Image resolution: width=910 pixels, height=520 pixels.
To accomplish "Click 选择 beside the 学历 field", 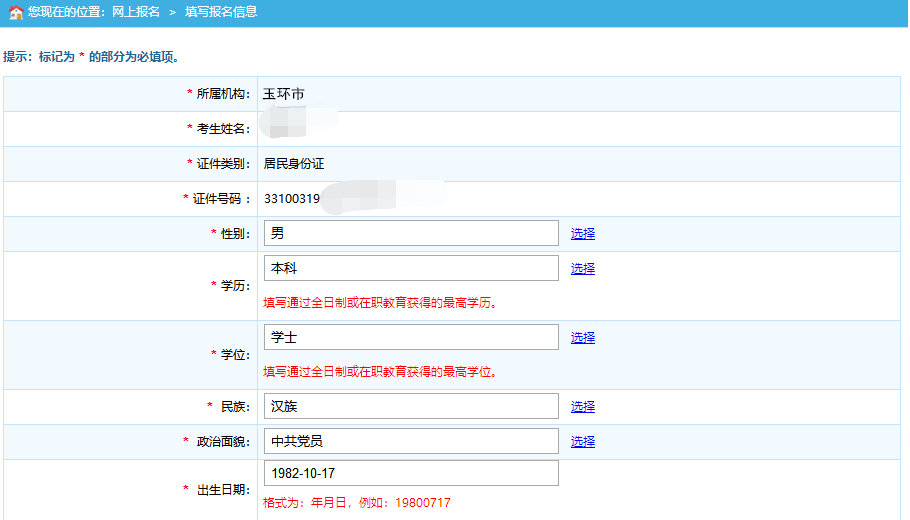I will tap(583, 268).
